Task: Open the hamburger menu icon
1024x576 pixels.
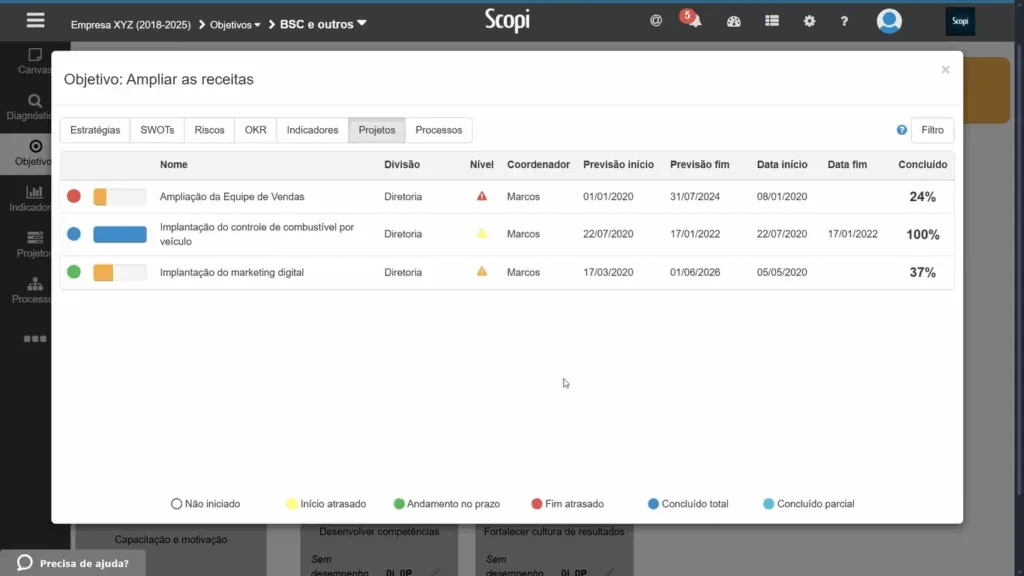Action: pyautogui.click(x=35, y=21)
